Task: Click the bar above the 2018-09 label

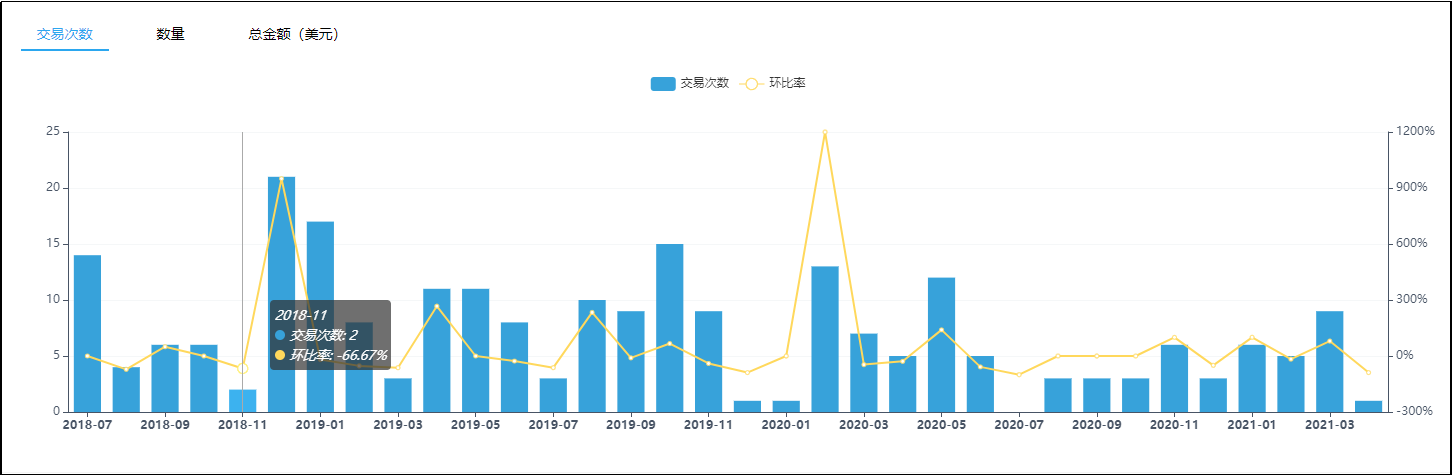Action: [x=165, y=378]
